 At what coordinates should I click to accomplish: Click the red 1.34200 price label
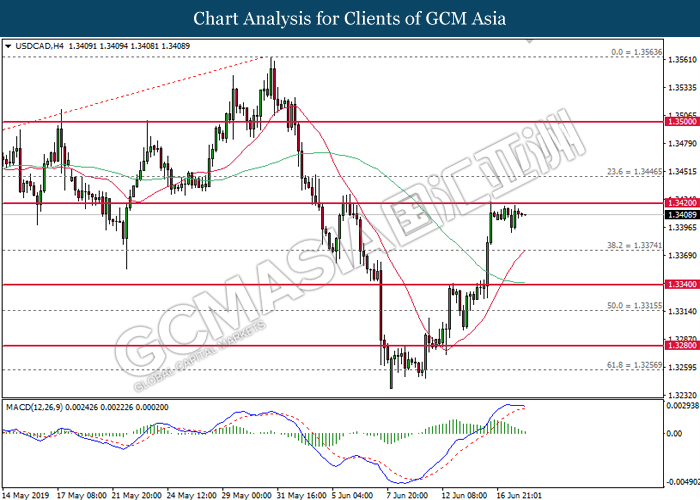pos(682,203)
